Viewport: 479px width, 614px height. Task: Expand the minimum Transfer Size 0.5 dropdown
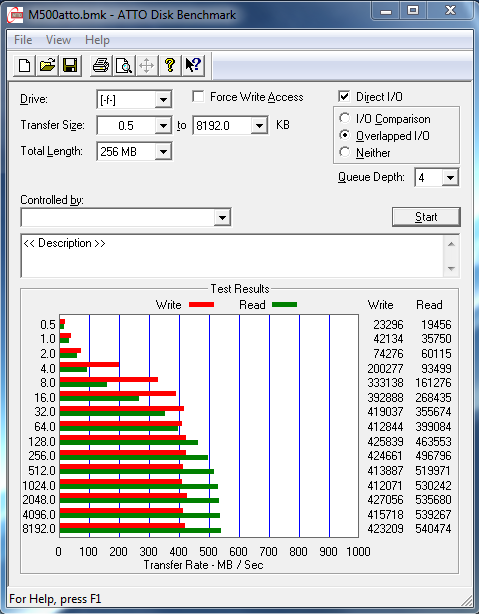point(163,126)
